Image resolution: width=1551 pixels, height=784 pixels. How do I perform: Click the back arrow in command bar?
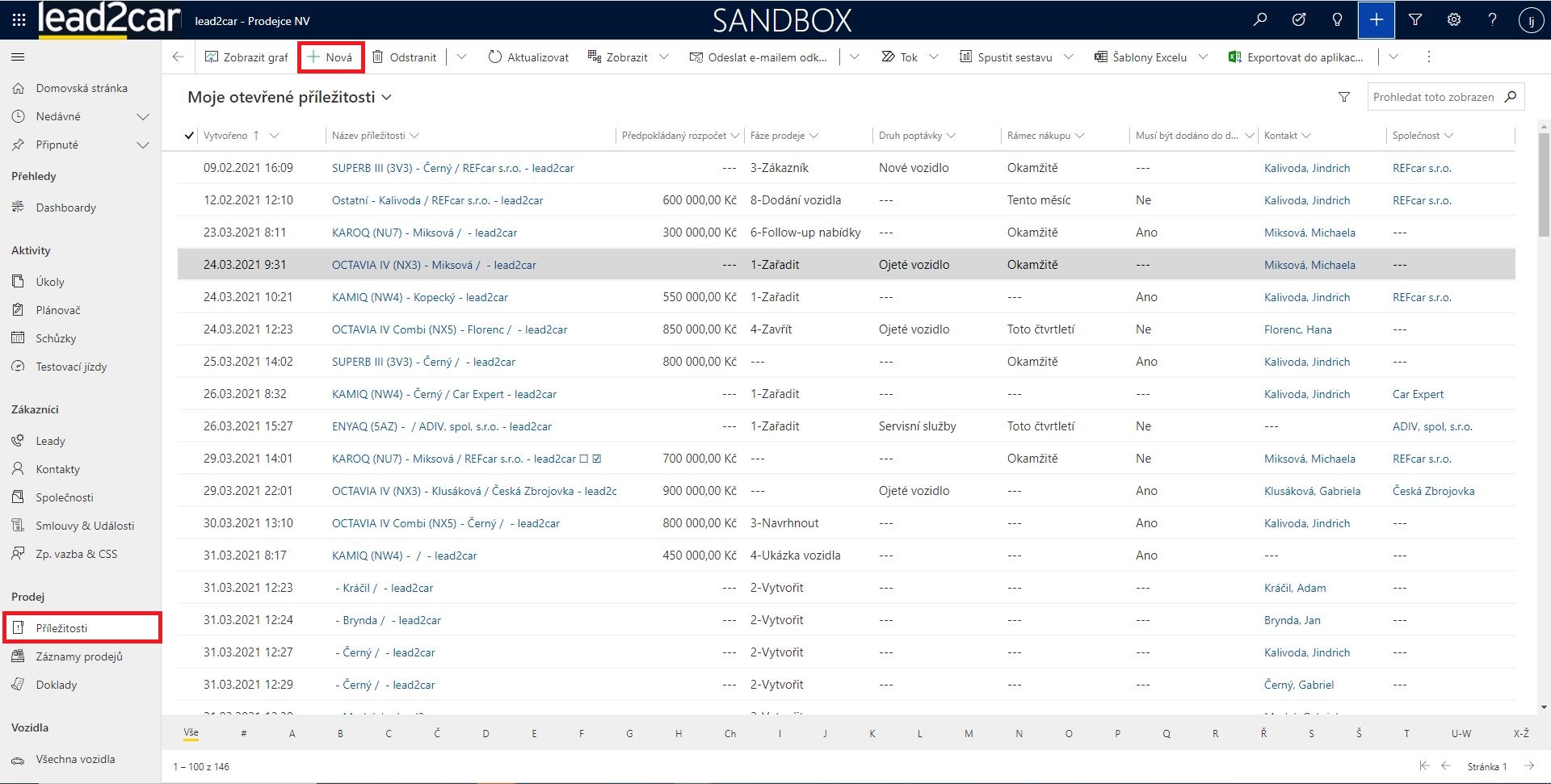[179, 57]
